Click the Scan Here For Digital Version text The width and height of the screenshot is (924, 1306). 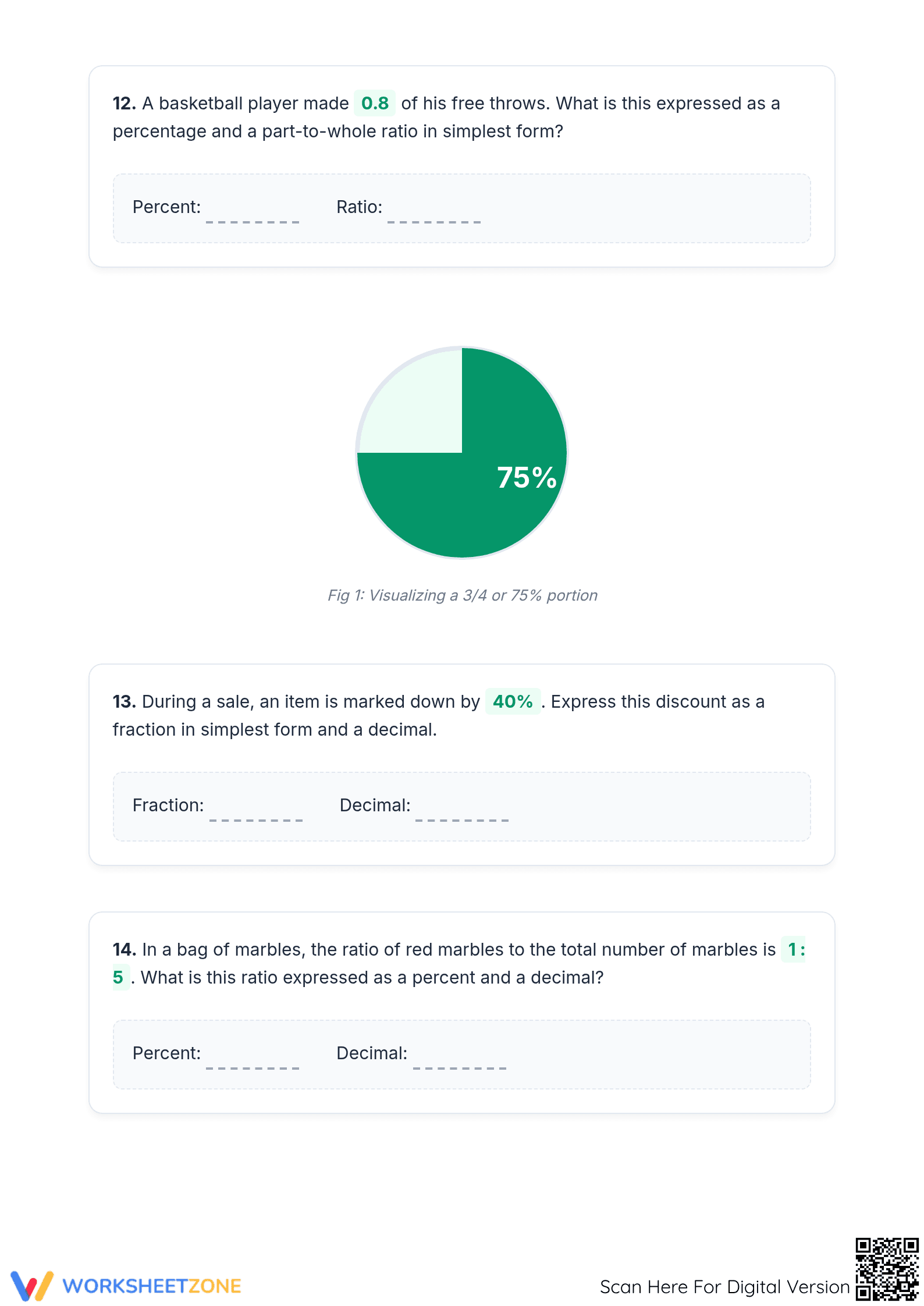[725, 1287]
